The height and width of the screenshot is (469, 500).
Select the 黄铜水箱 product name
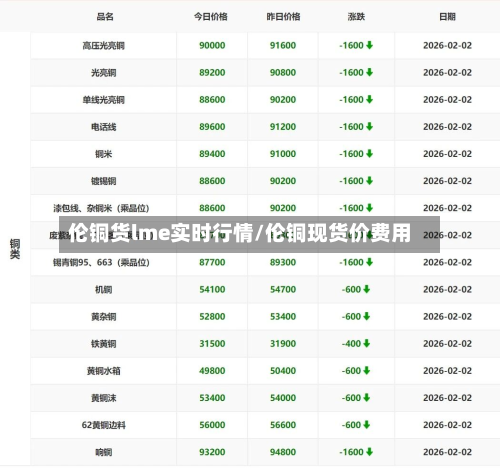104,371
